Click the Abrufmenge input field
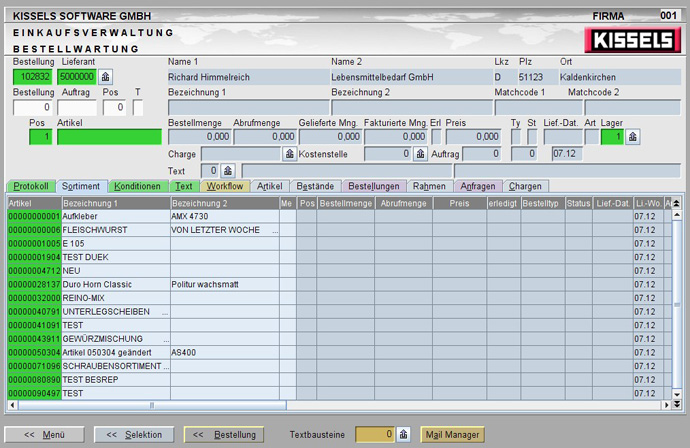Image resolution: width=690 pixels, height=448 pixels. point(265,137)
